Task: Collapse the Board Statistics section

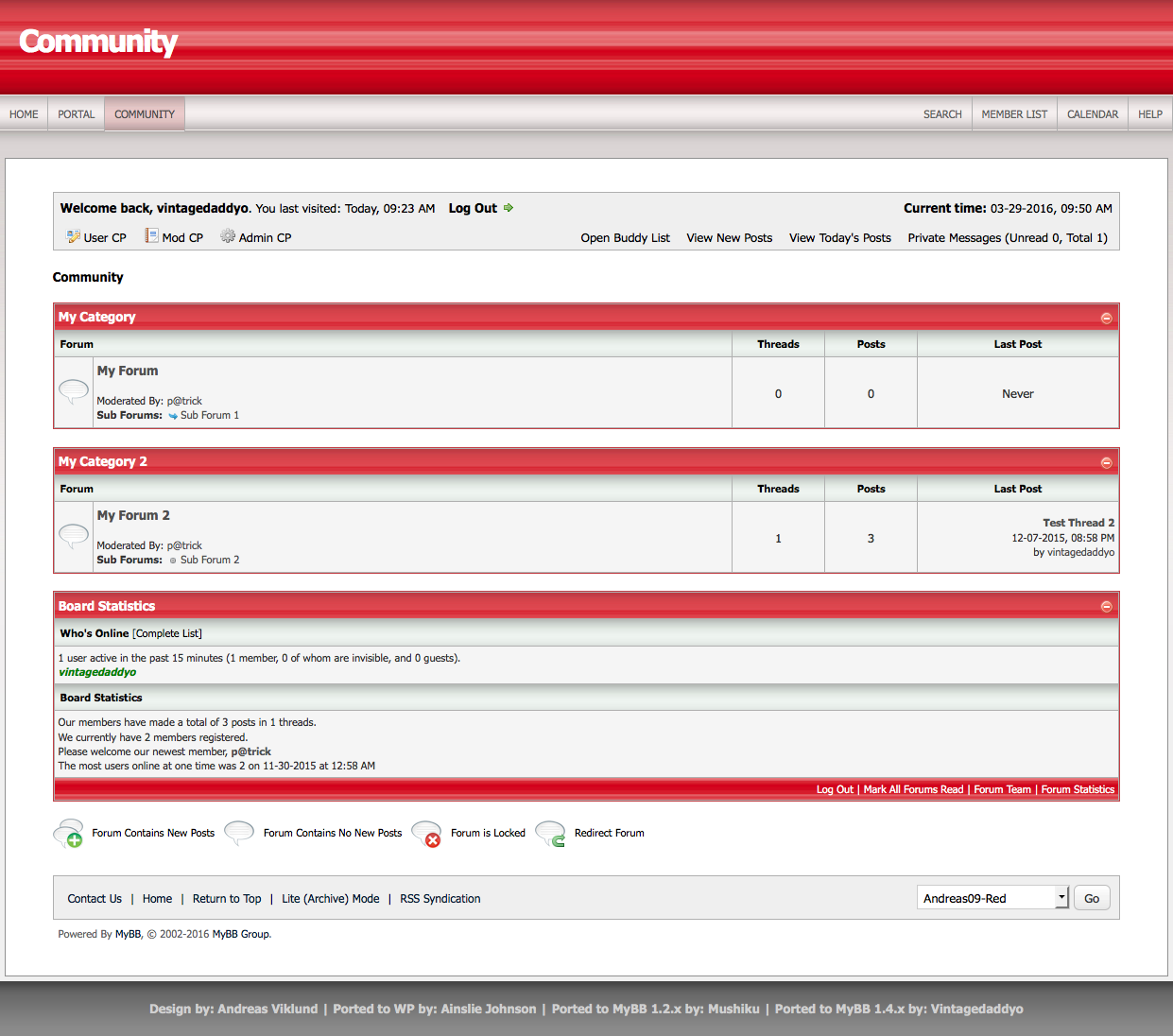Action: (x=1106, y=607)
